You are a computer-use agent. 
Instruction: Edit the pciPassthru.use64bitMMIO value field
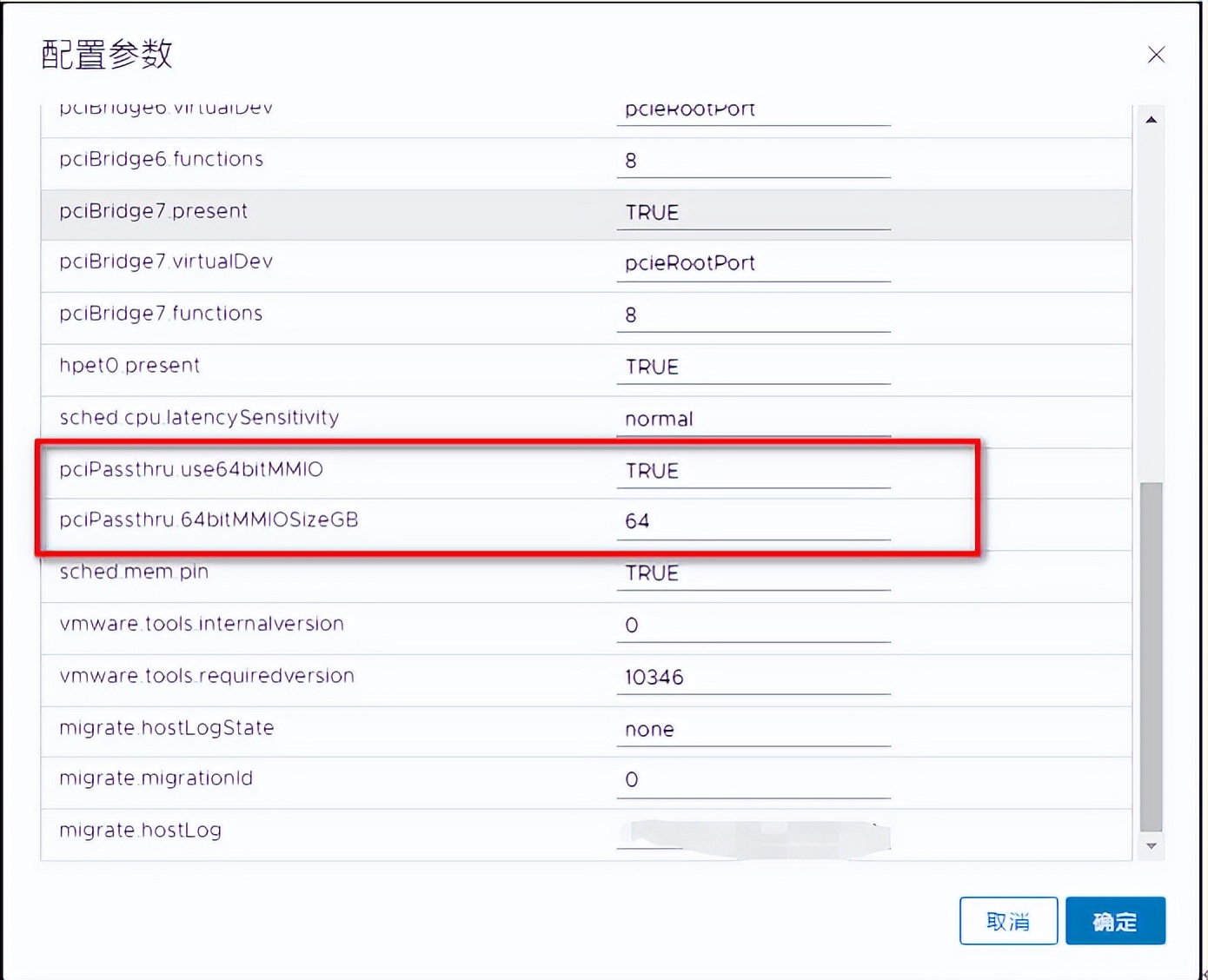click(753, 471)
